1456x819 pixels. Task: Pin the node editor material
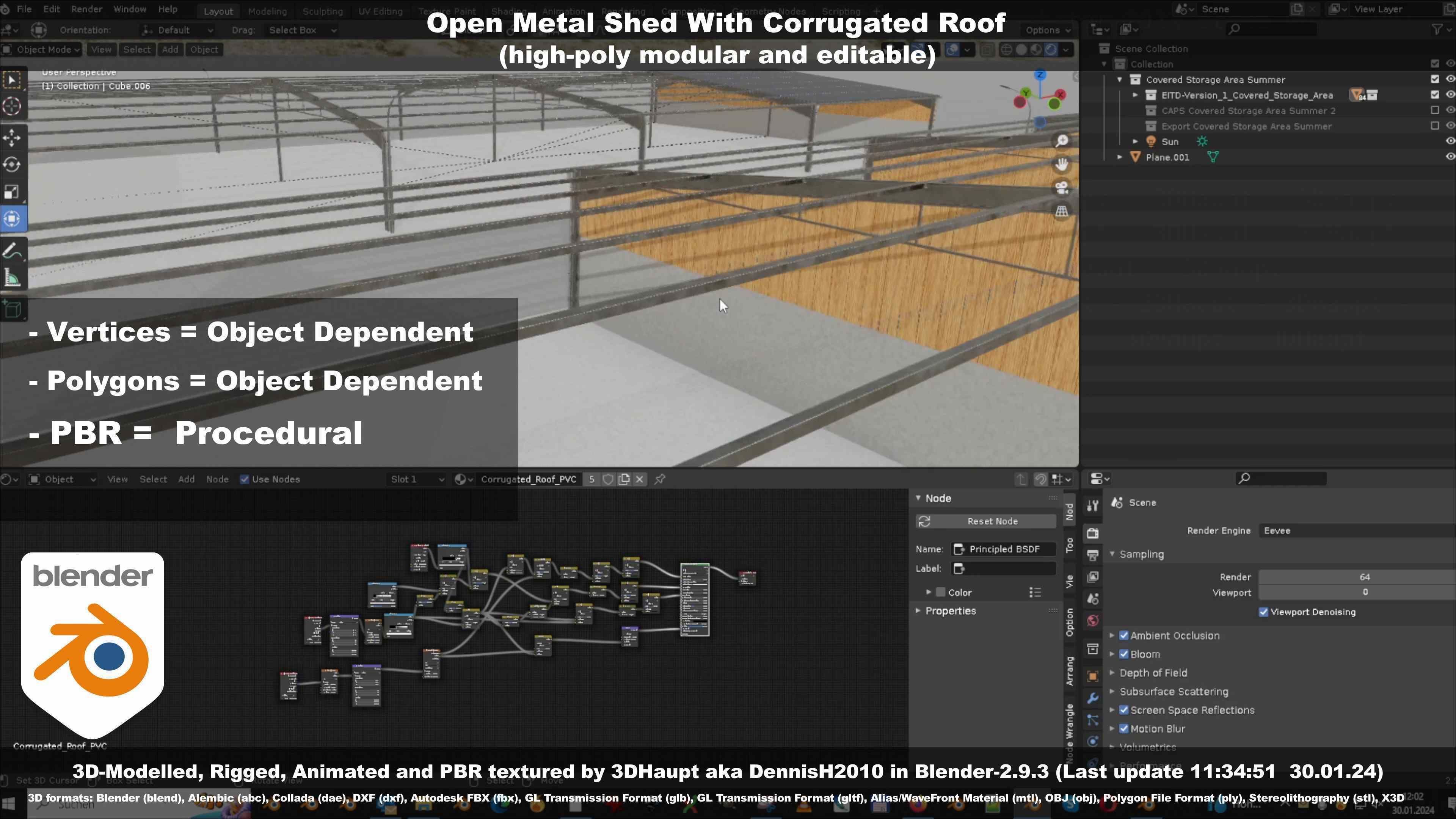tap(660, 479)
